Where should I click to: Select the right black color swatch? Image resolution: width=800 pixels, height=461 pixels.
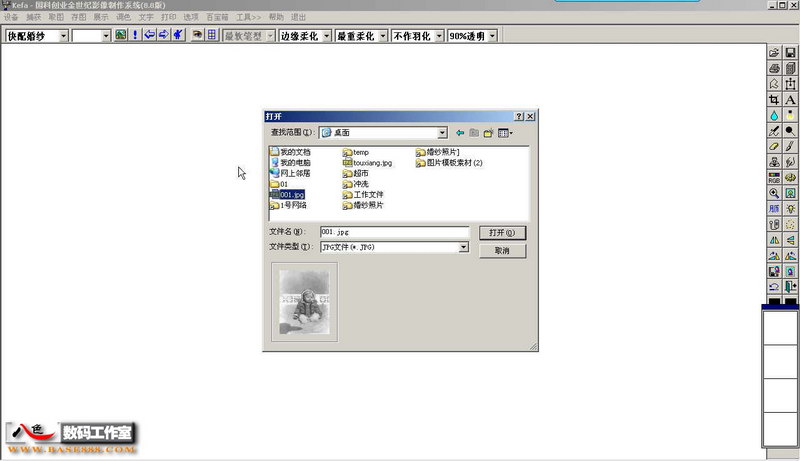[790, 302]
